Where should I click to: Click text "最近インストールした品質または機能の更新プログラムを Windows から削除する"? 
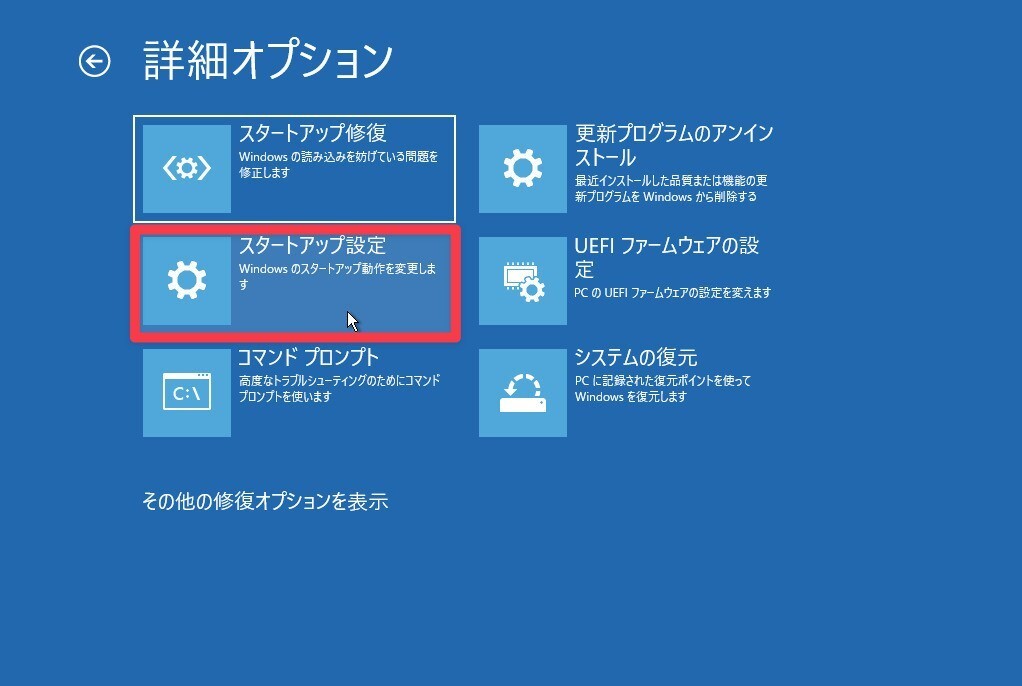pos(671,188)
